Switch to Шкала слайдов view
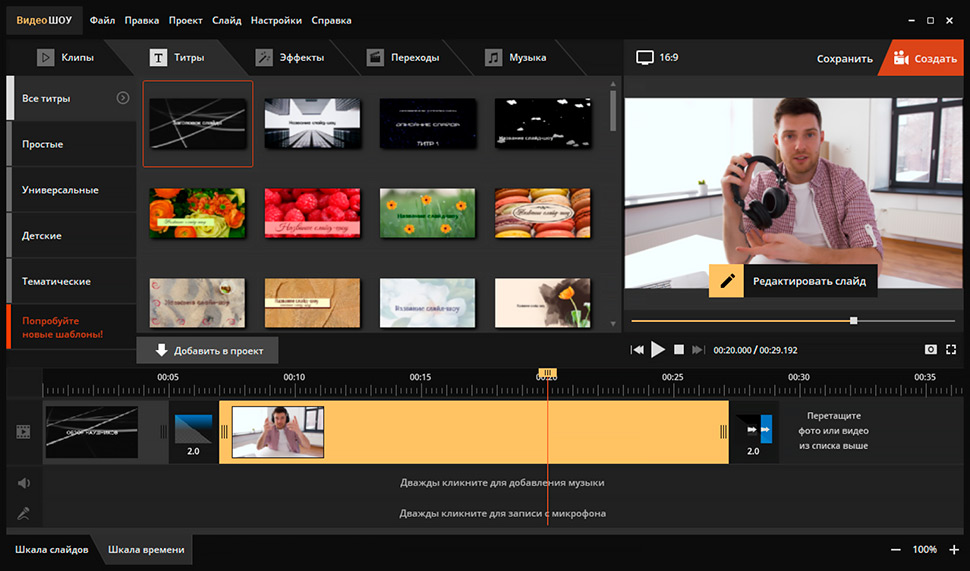This screenshot has height=571, width=970. tap(51, 549)
